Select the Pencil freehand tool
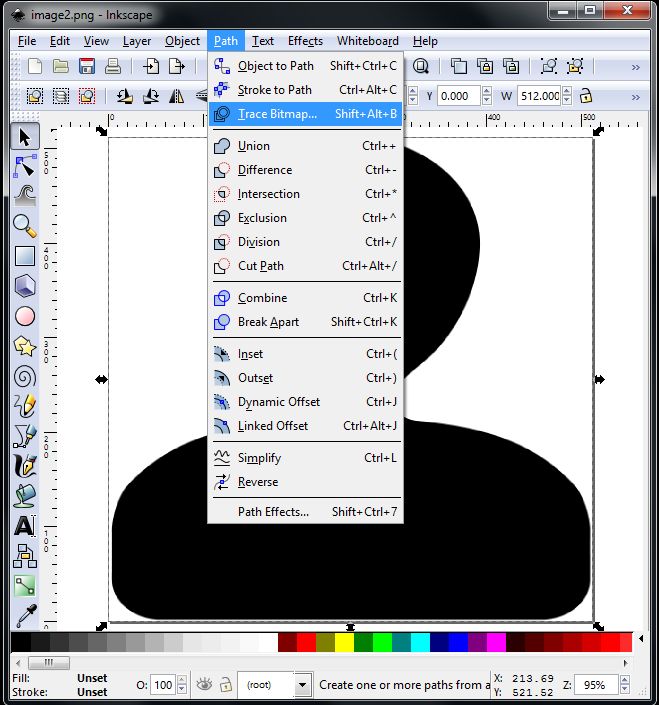Viewport: 659px width, 705px height. pyautogui.click(x=25, y=406)
